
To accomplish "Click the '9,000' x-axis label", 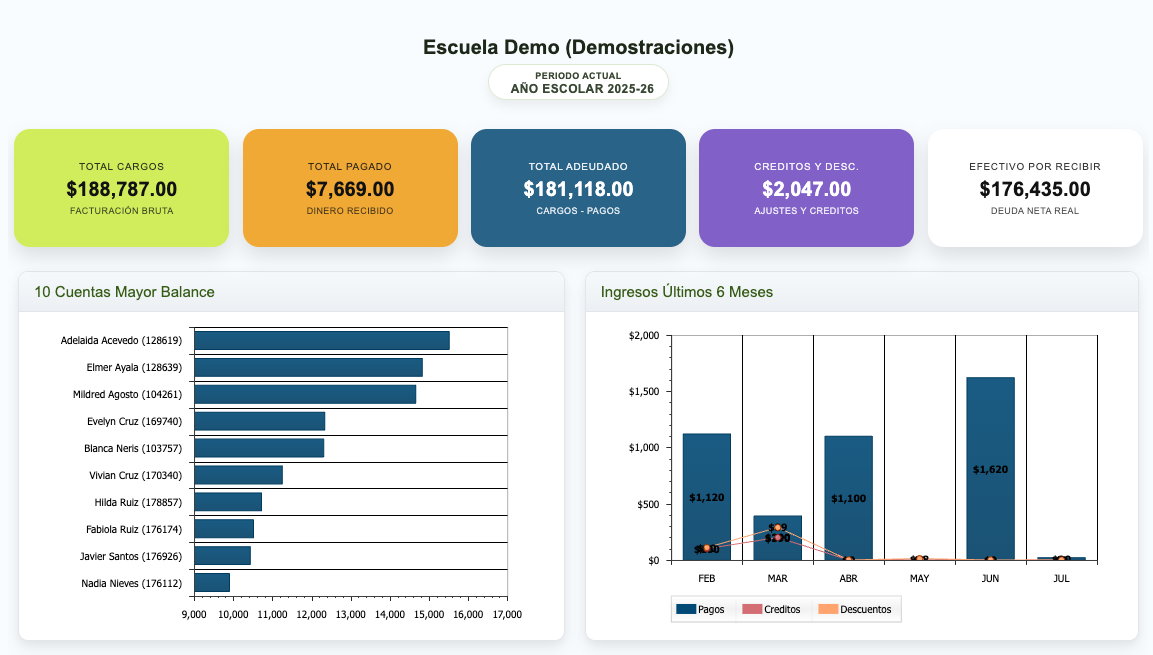I will [x=194, y=615].
